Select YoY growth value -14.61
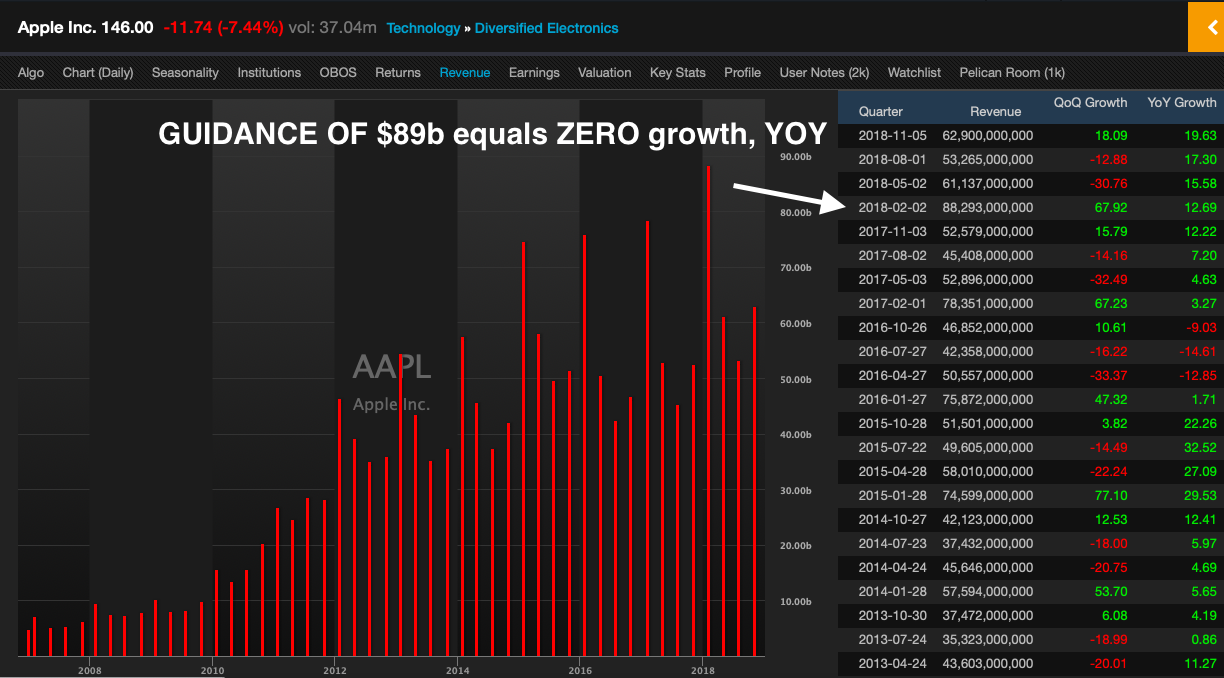 (x=1198, y=351)
